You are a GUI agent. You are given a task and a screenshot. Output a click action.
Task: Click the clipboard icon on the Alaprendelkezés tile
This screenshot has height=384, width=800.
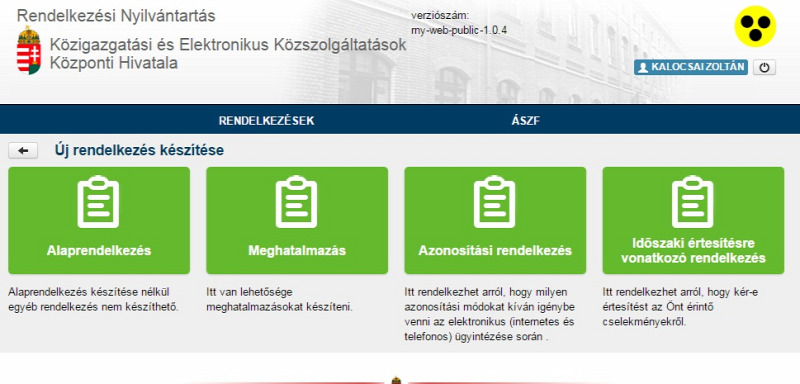click(x=98, y=201)
